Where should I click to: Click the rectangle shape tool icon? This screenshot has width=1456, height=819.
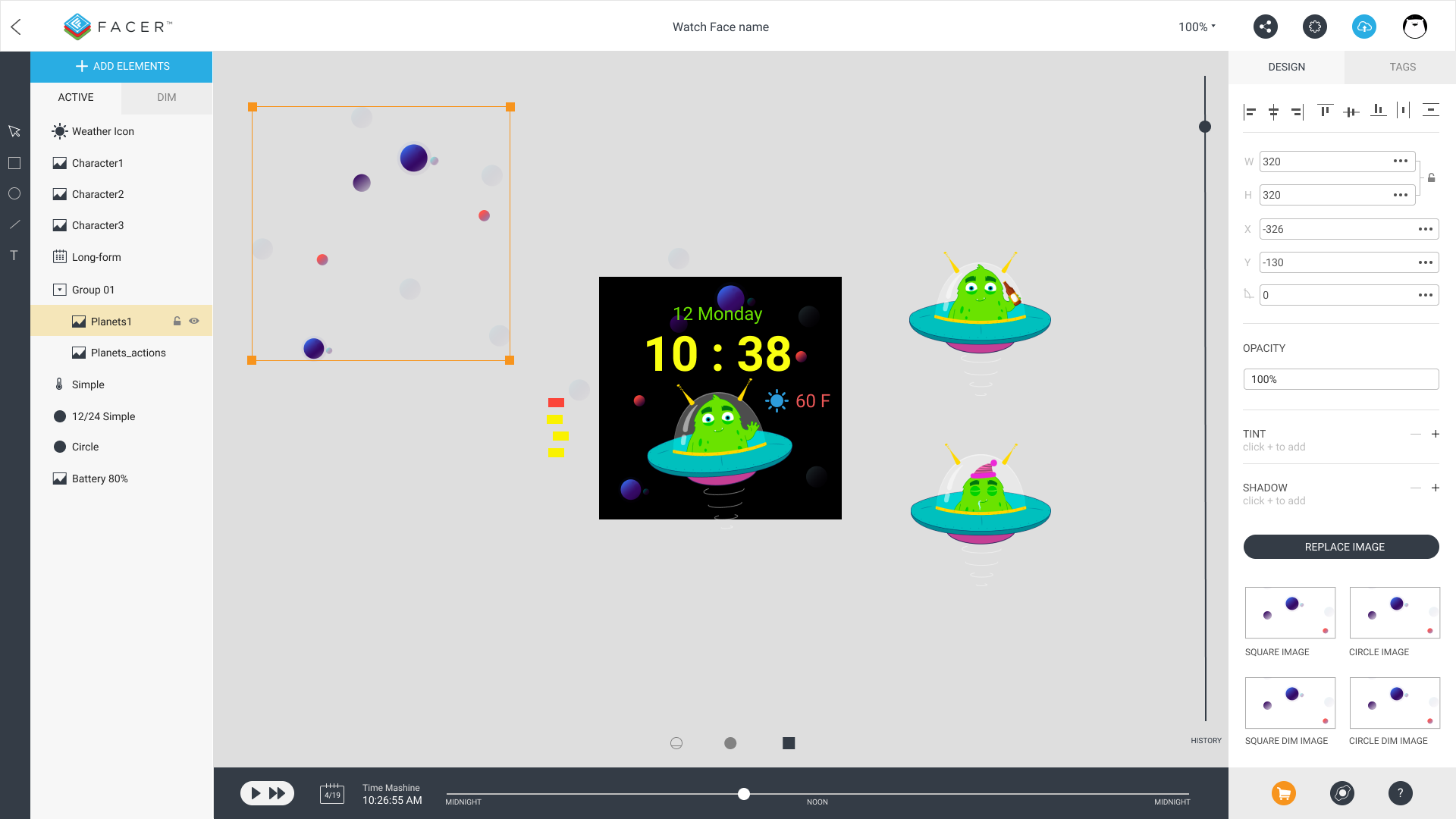(14, 163)
